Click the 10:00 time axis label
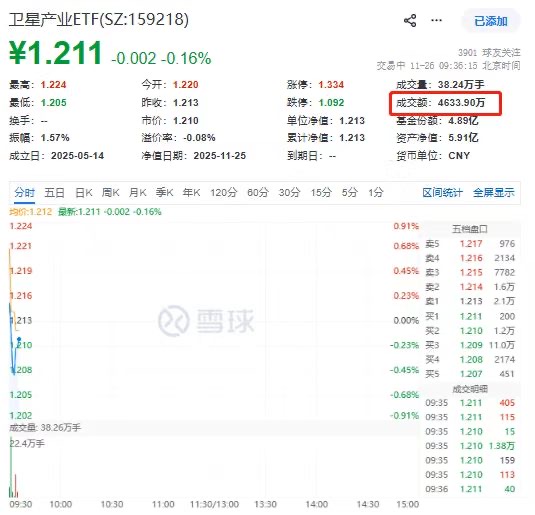This screenshot has width=535, height=515. (x=61, y=504)
